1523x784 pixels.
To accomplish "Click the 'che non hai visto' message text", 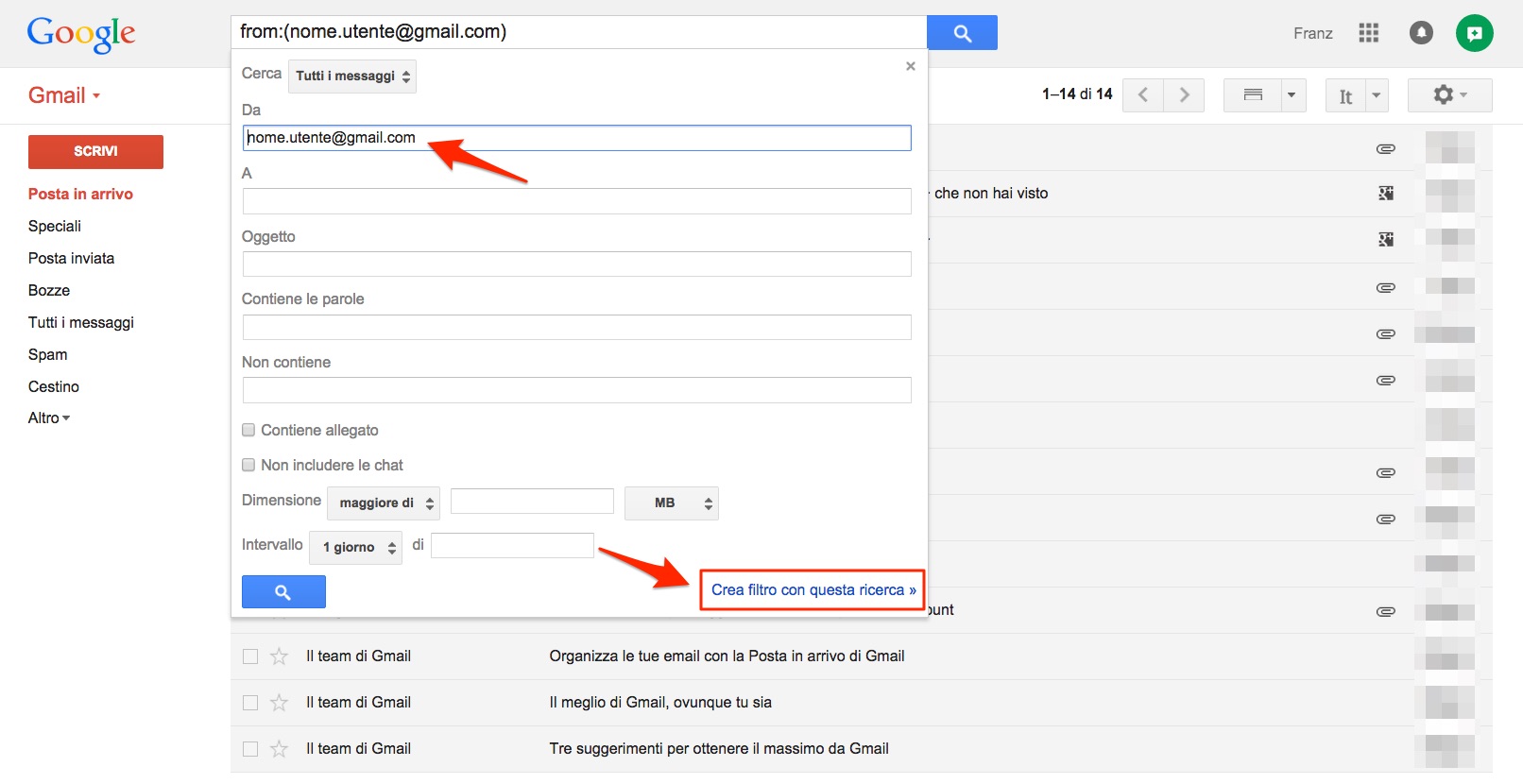I will pyautogui.click(x=991, y=194).
